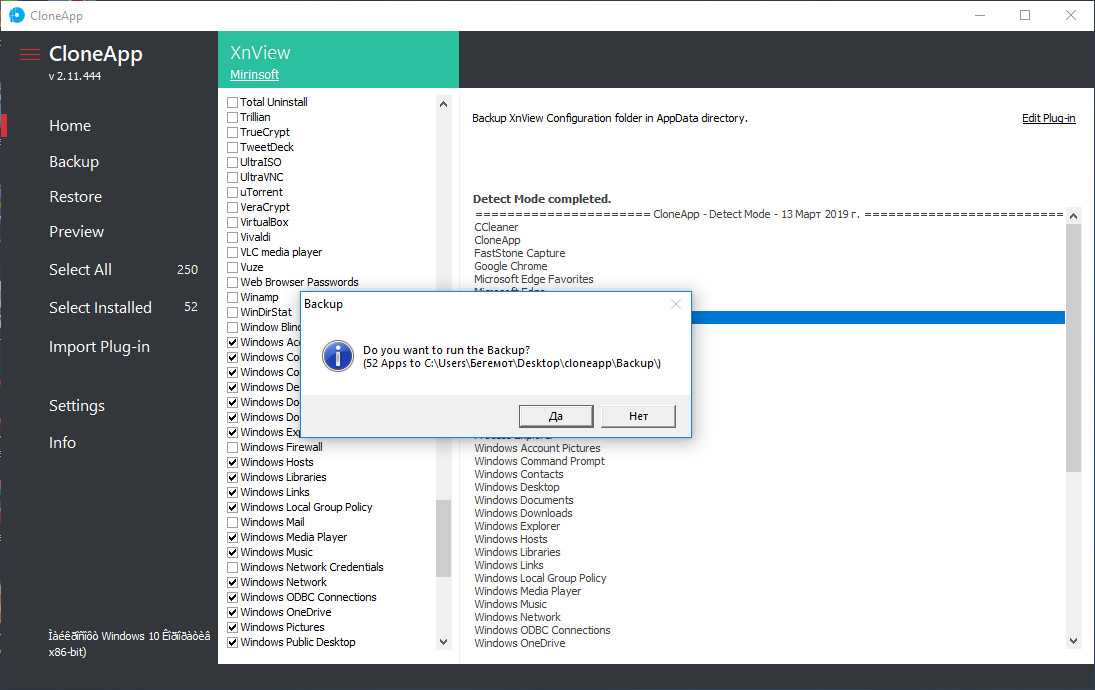1095x690 pixels.
Task: Tick the Windows Firewall checkbox
Action: (233, 447)
